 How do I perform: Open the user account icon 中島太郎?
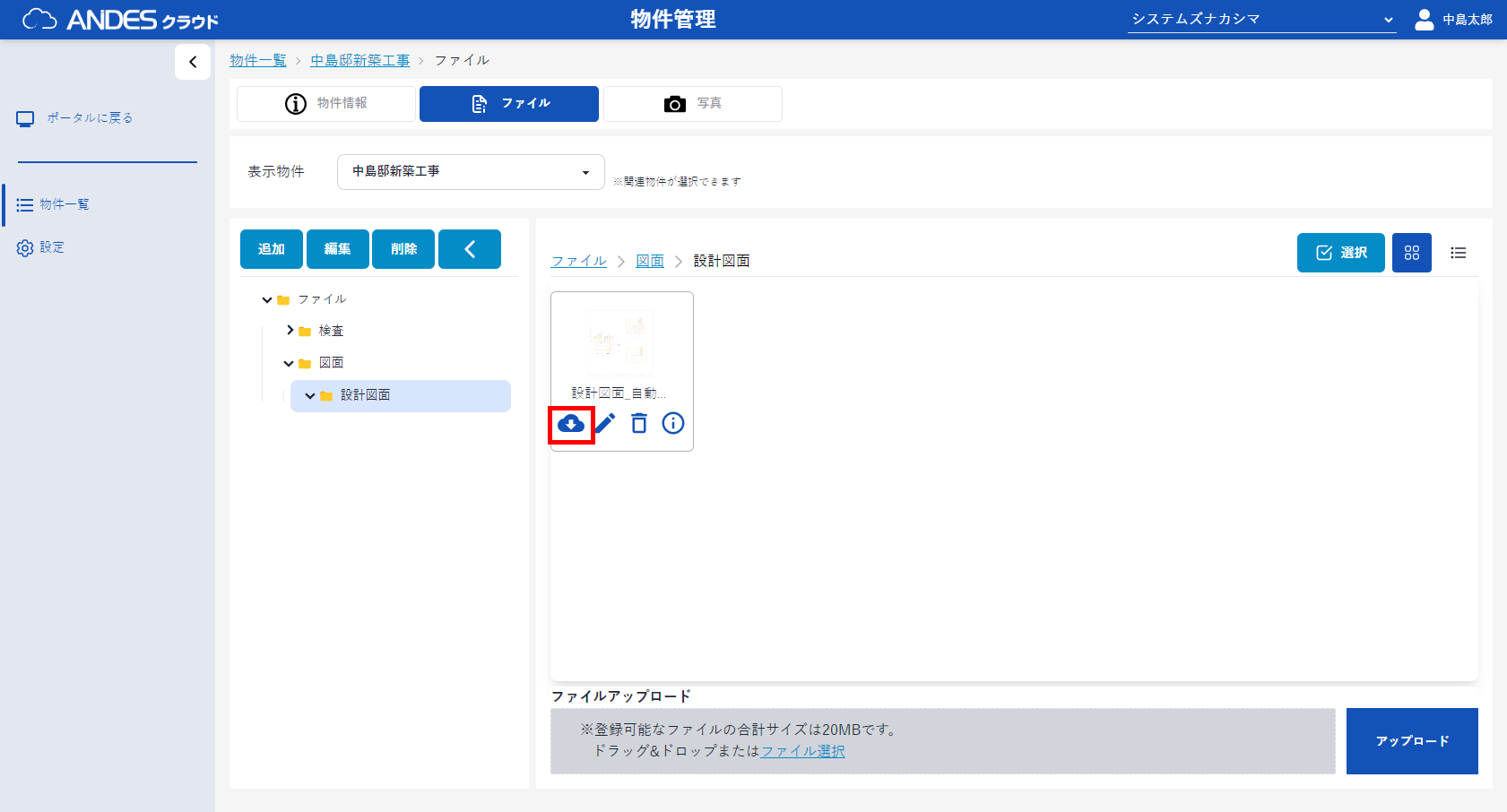point(1424,20)
